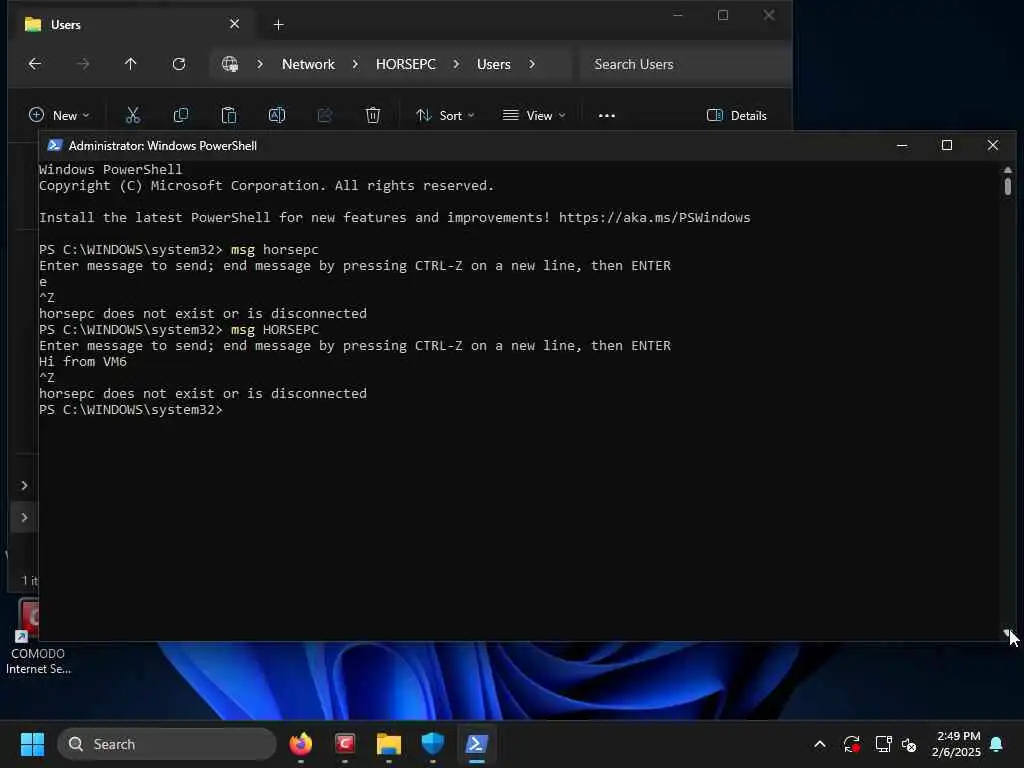Image resolution: width=1024 pixels, height=768 pixels.
Task: Click the muted volume tray icon
Action: pyautogui.click(x=908, y=744)
